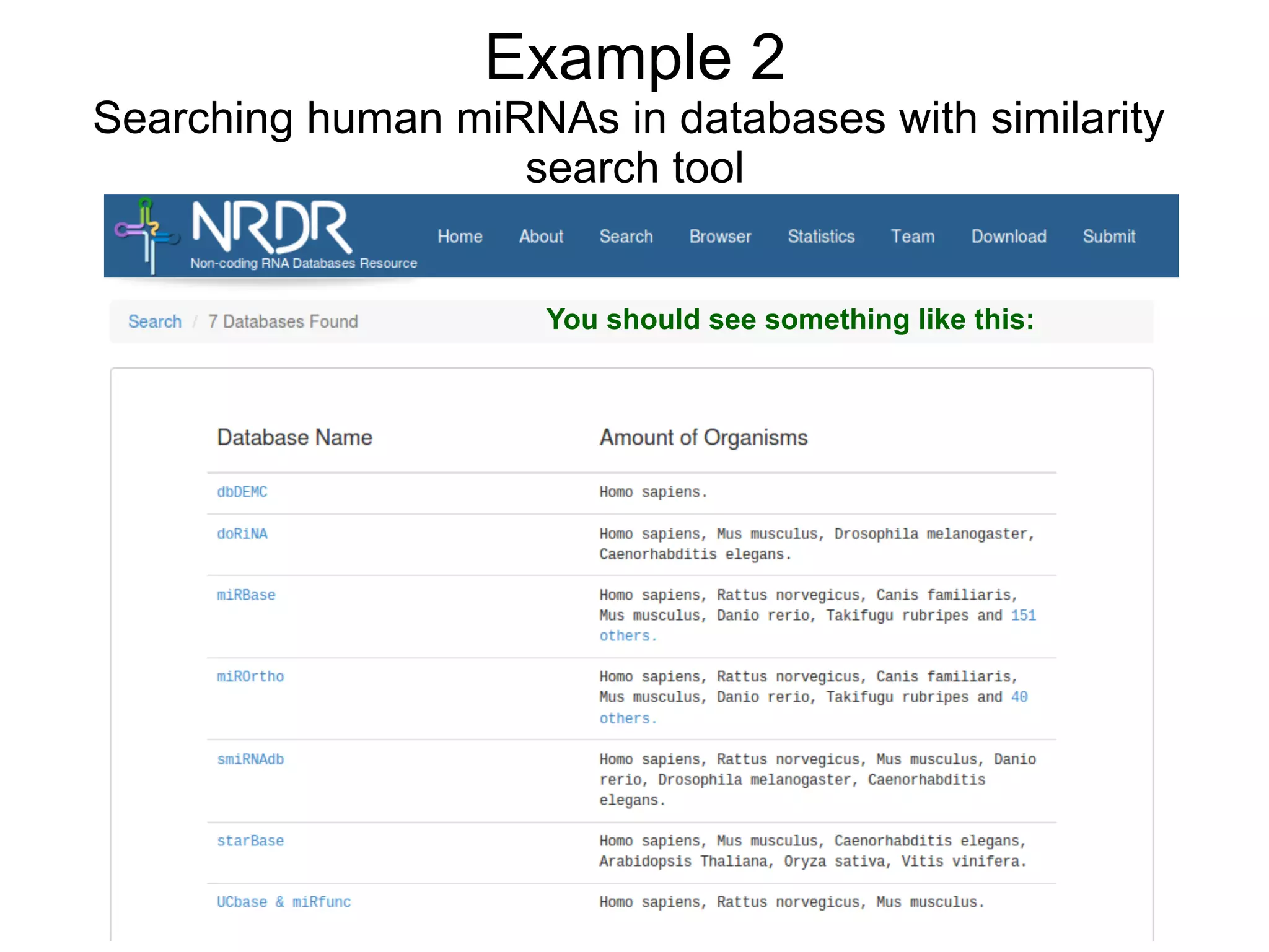Select Search in the navigation bar

tap(626, 237)
